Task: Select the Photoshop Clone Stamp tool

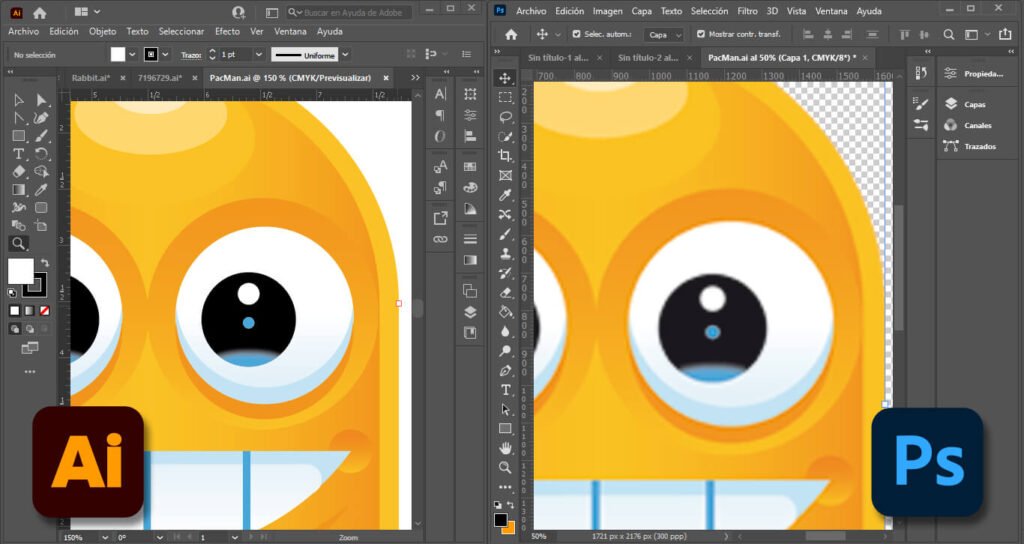Action: coord(505,253)
